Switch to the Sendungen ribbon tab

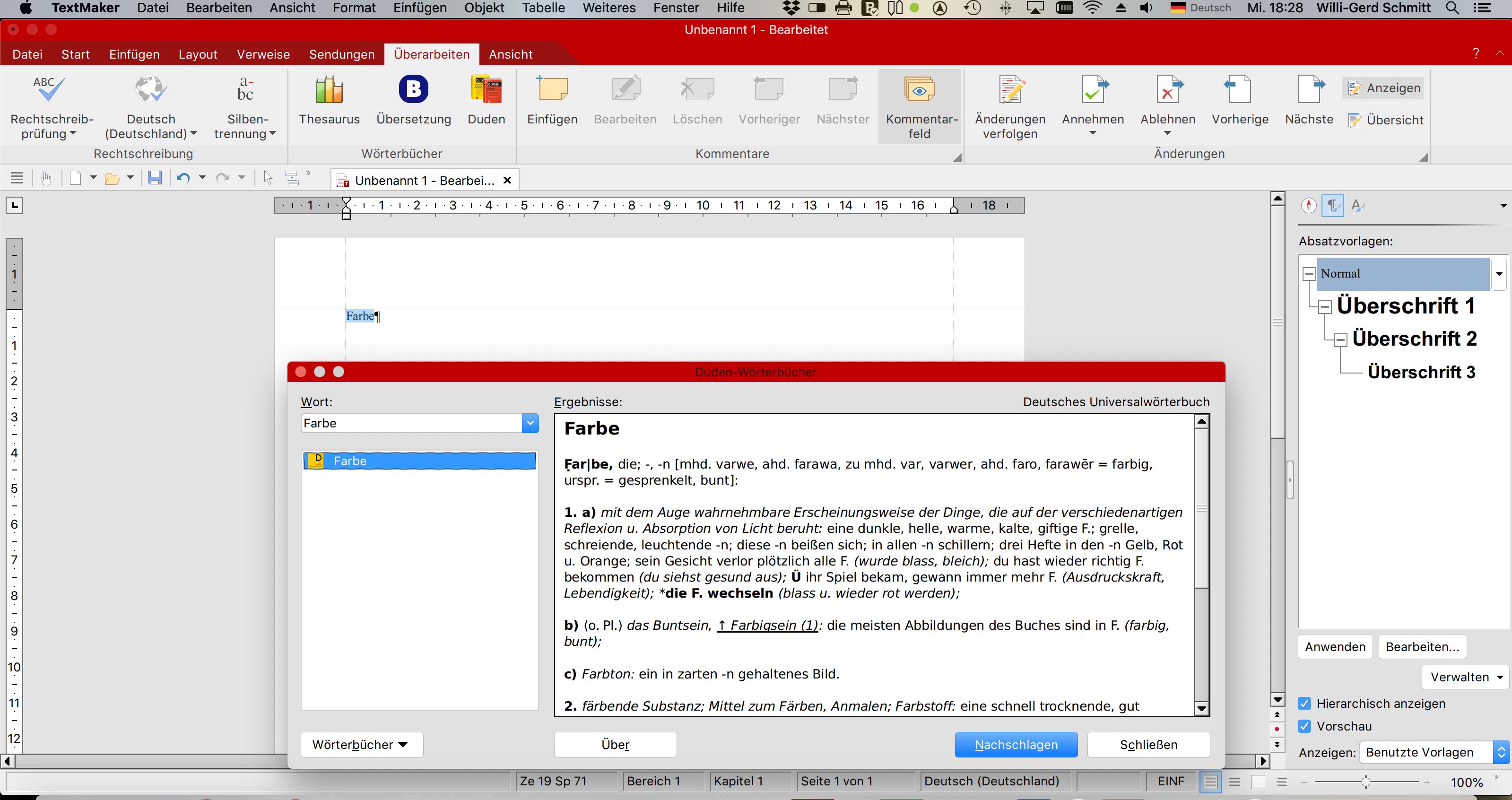point(342,54)
